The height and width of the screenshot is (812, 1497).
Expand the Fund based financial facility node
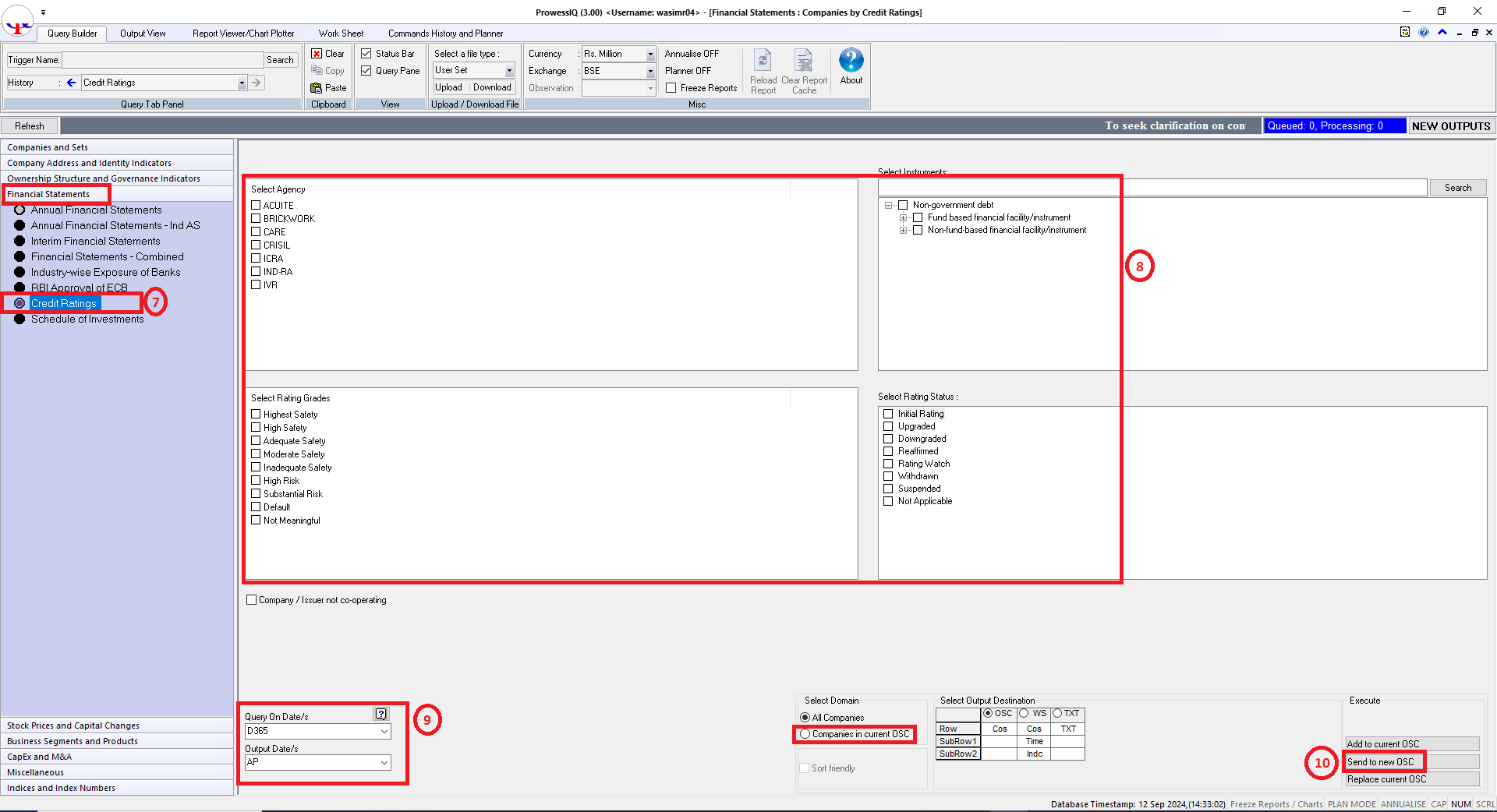click(903, 217)
